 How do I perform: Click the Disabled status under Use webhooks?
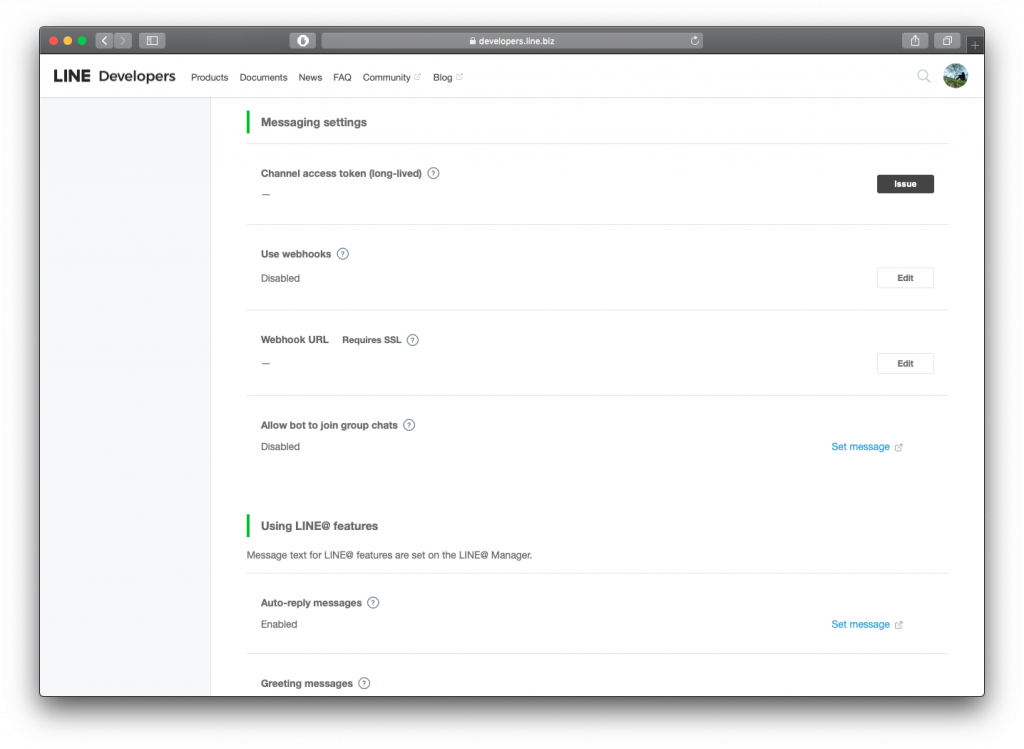[x=280, y=278]
